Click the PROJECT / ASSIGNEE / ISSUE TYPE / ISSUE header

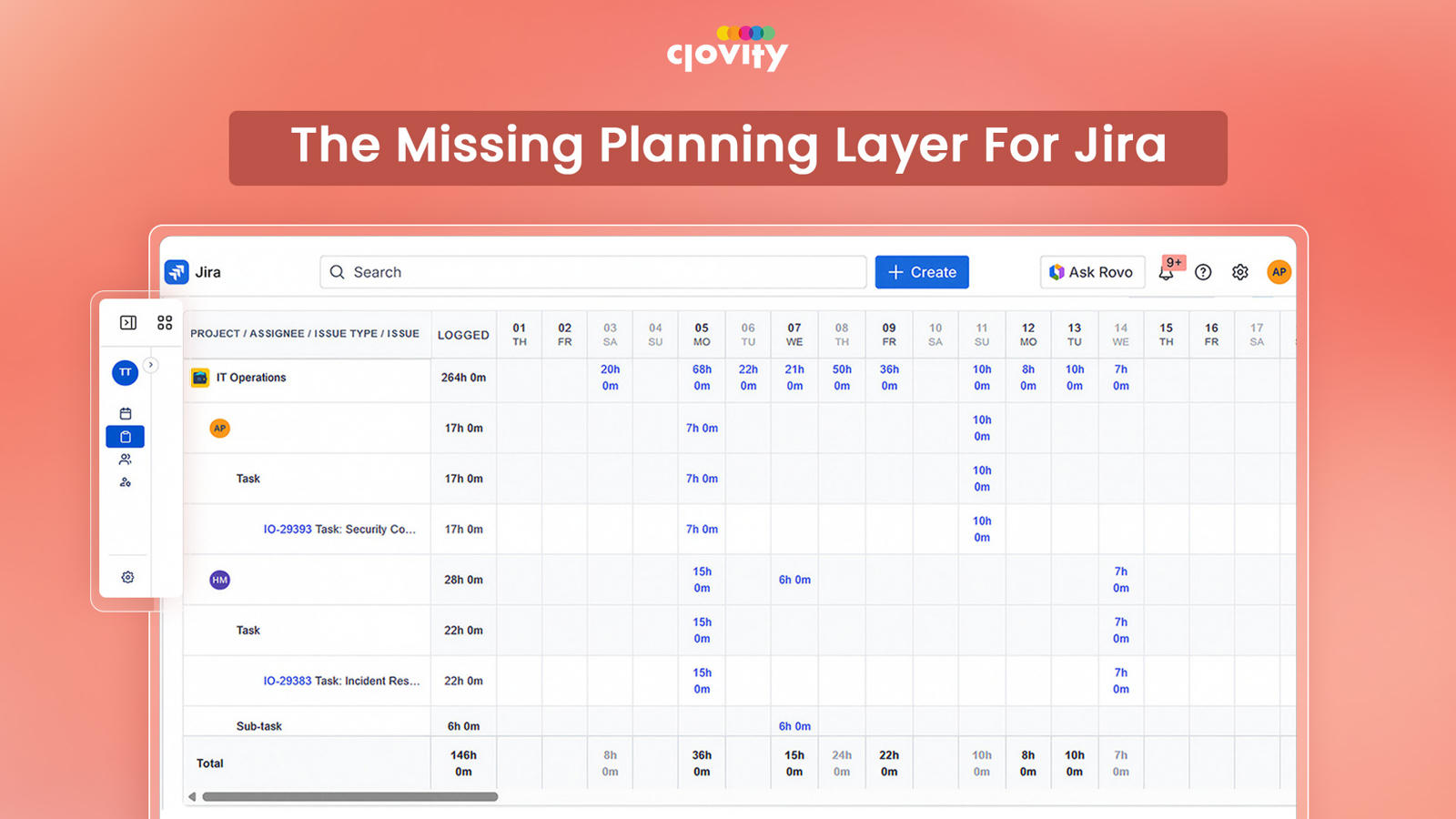point(305,334)
